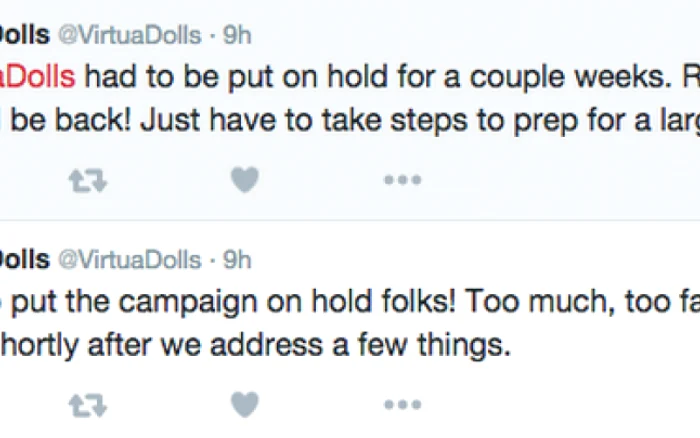Open the top tweet via its 9h timestamp
The image size is (700, 438).
point(237,35)
